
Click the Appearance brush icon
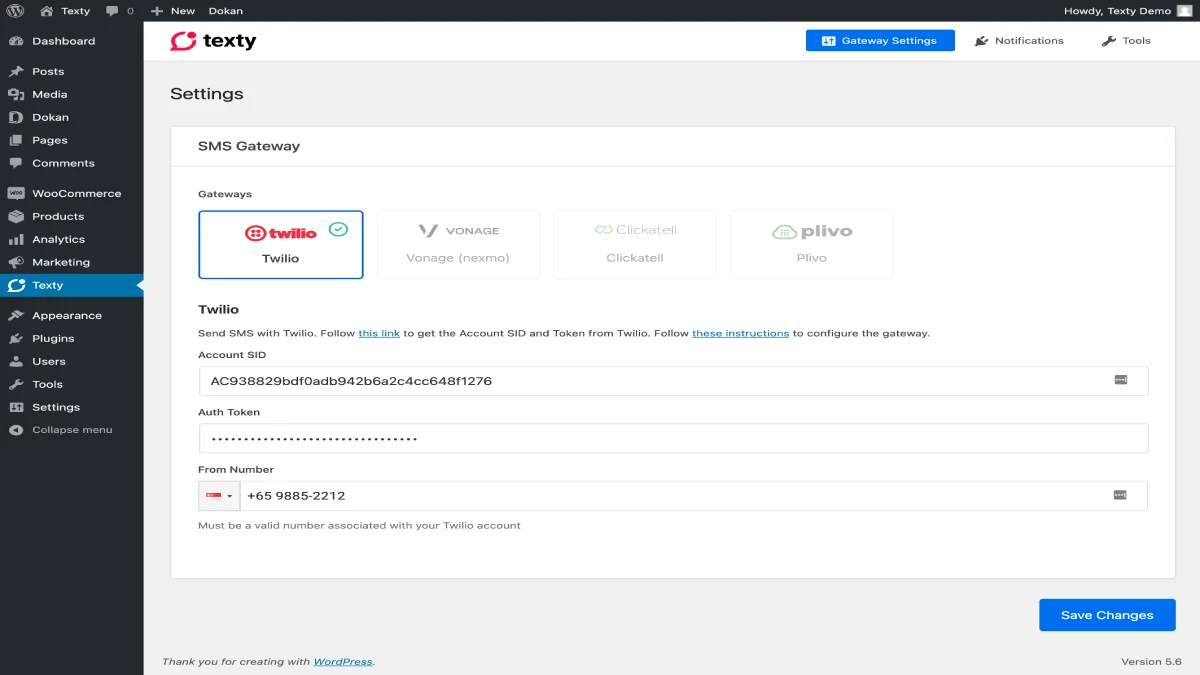pos(16,316)
